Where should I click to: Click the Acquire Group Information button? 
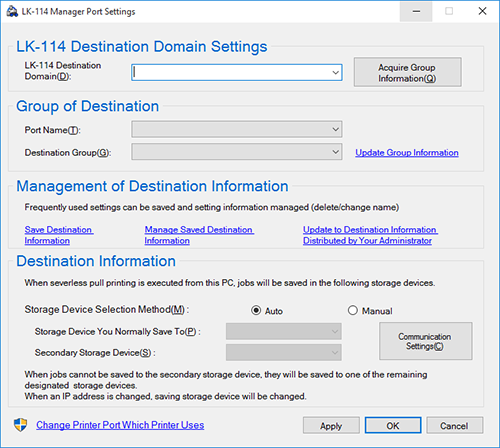pyautogui.click(x=408, y=72)
